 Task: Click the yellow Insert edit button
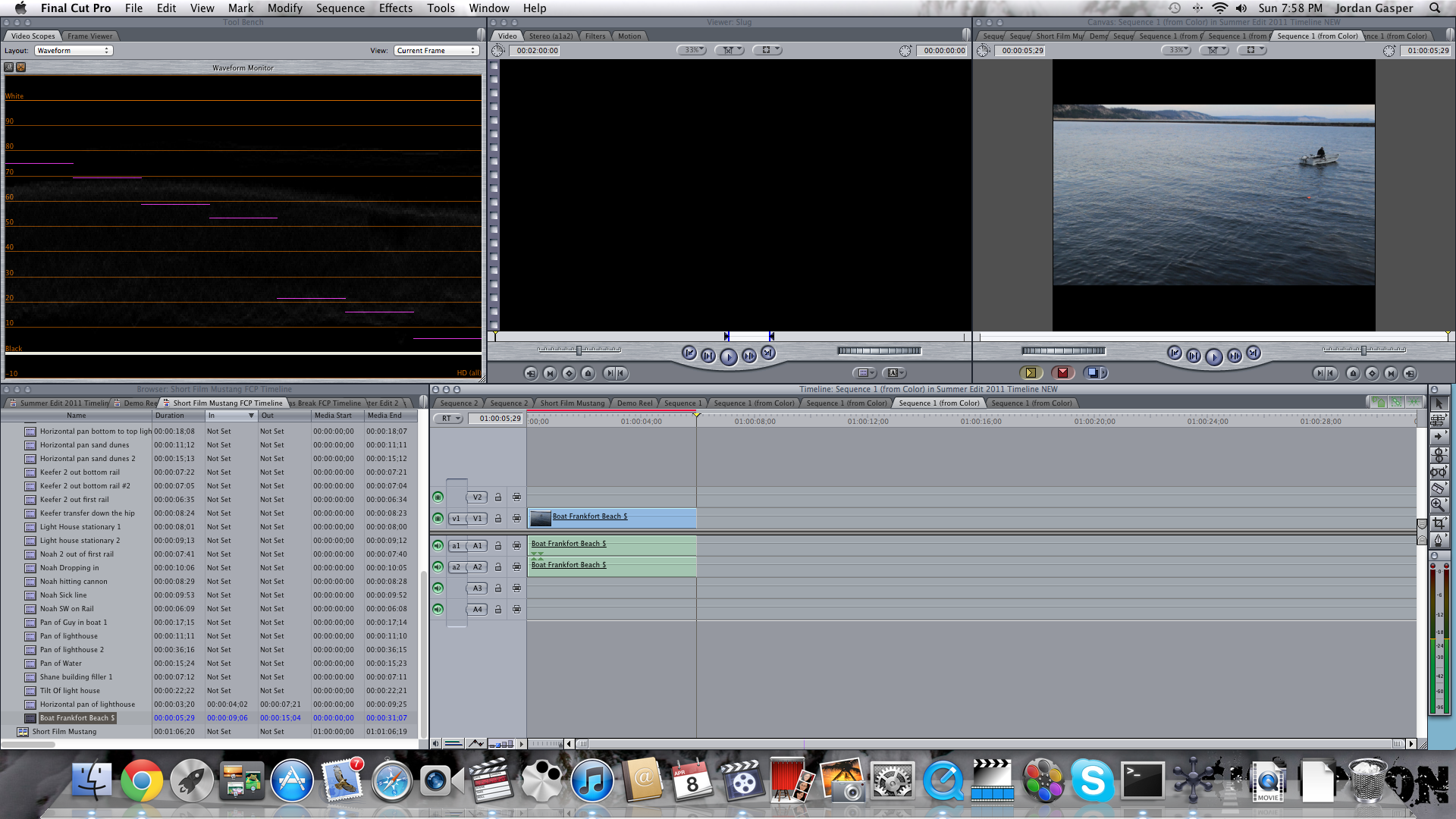coord(1031,373)
